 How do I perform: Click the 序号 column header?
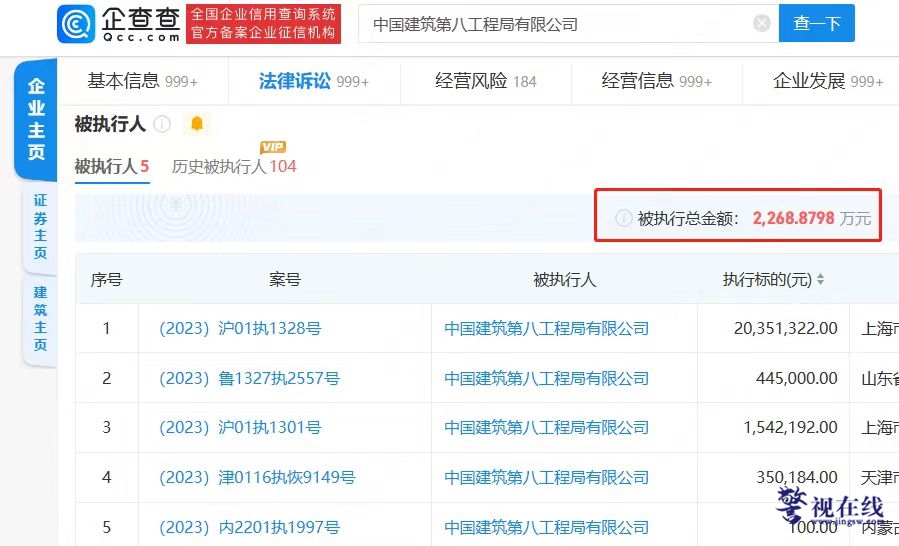(107, 279)
